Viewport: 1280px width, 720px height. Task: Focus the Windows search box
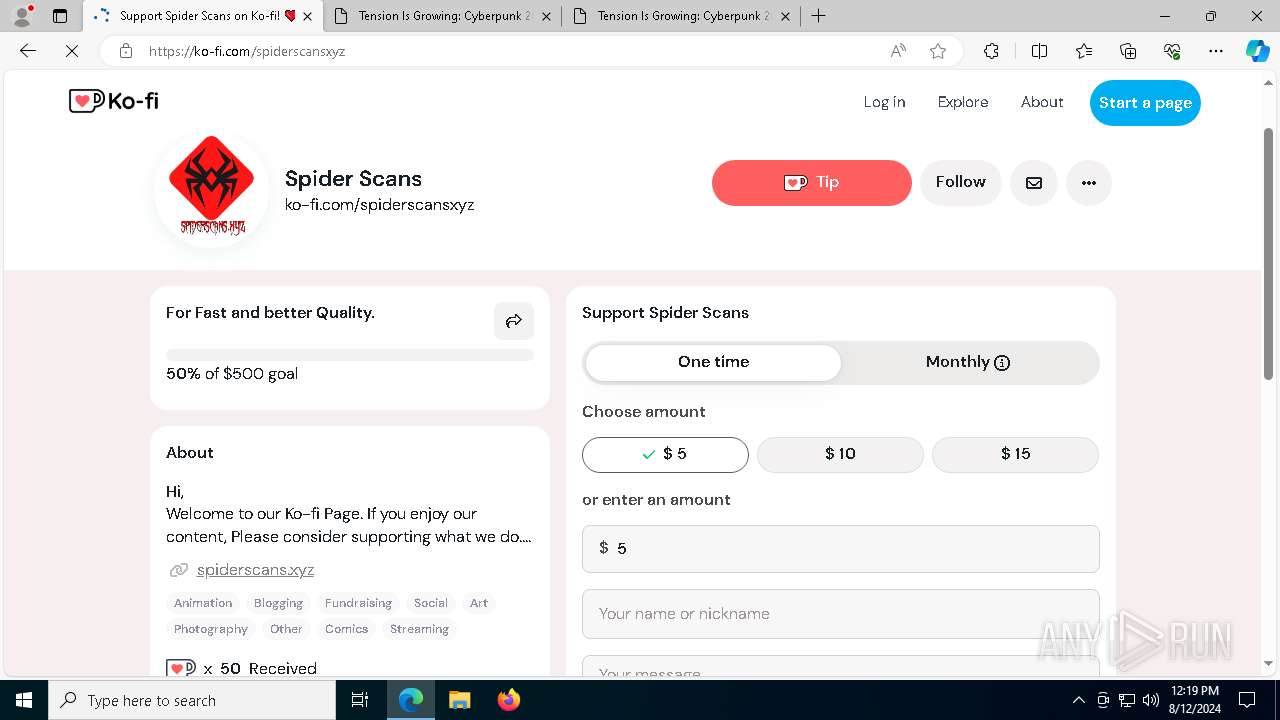click(x=192, y=700)
